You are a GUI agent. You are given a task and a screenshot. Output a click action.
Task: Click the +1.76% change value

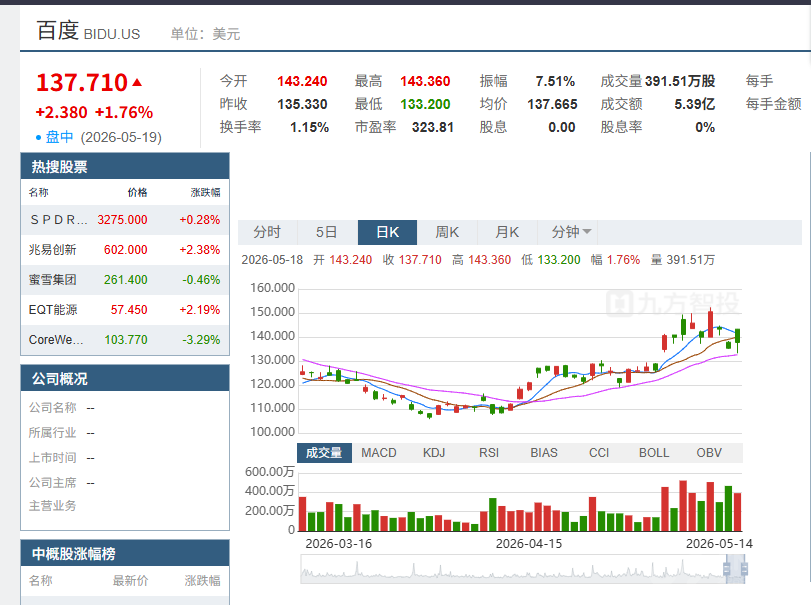click(124, 112)
